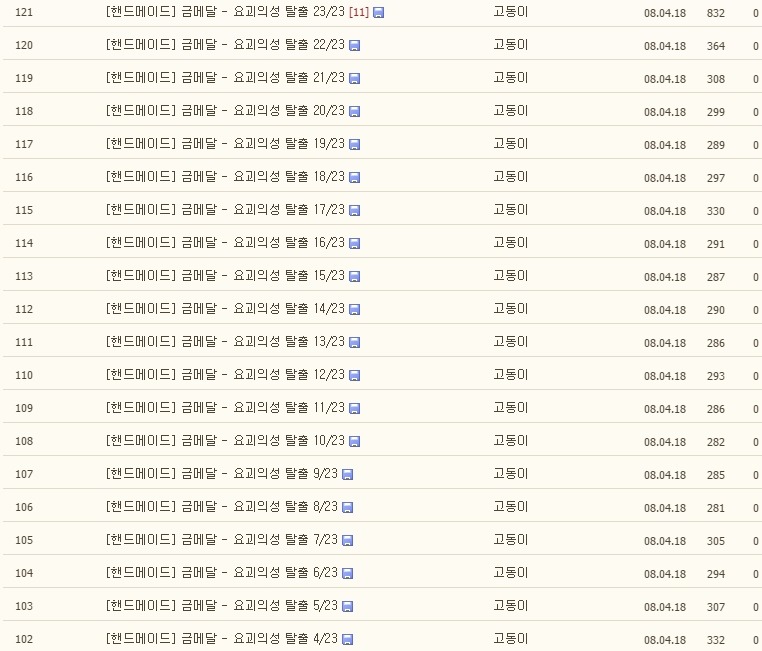
Task: Click attachment icon beside 9/23 title
Action: pyautogui.click(x=347, y=475)
